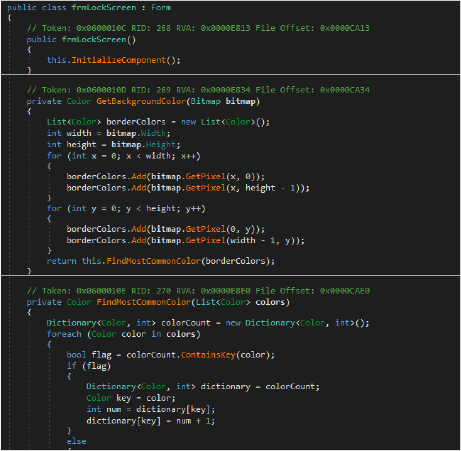Click the colorCount variable declaration name

(186, 323)
